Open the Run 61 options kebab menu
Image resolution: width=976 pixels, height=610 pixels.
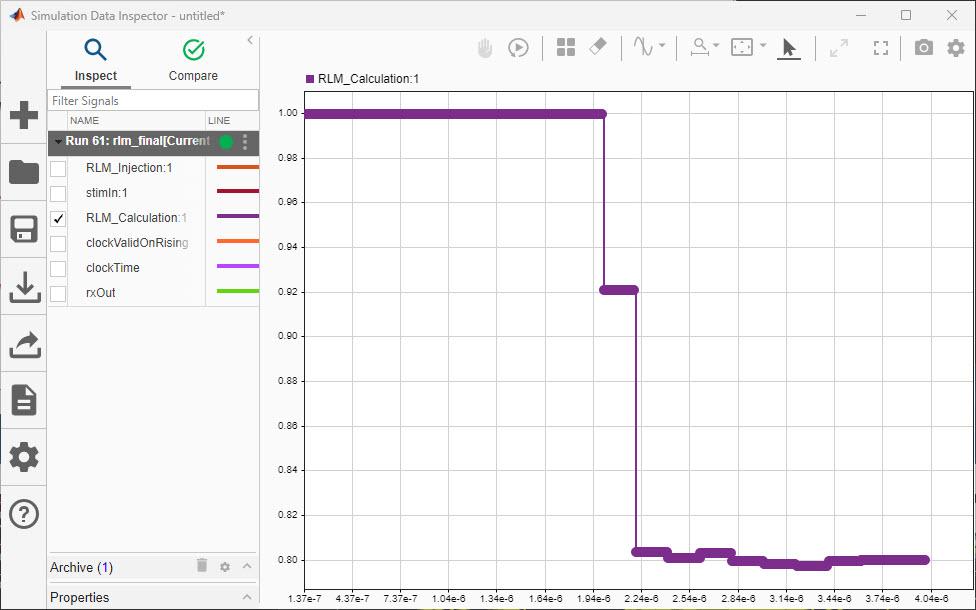245,142
